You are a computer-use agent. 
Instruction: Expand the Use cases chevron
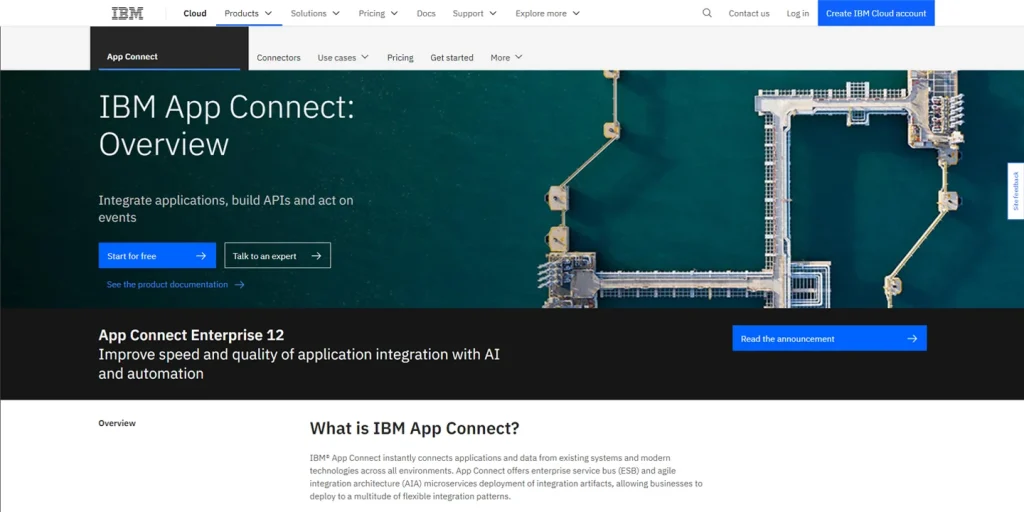click(x=364, y=57)
